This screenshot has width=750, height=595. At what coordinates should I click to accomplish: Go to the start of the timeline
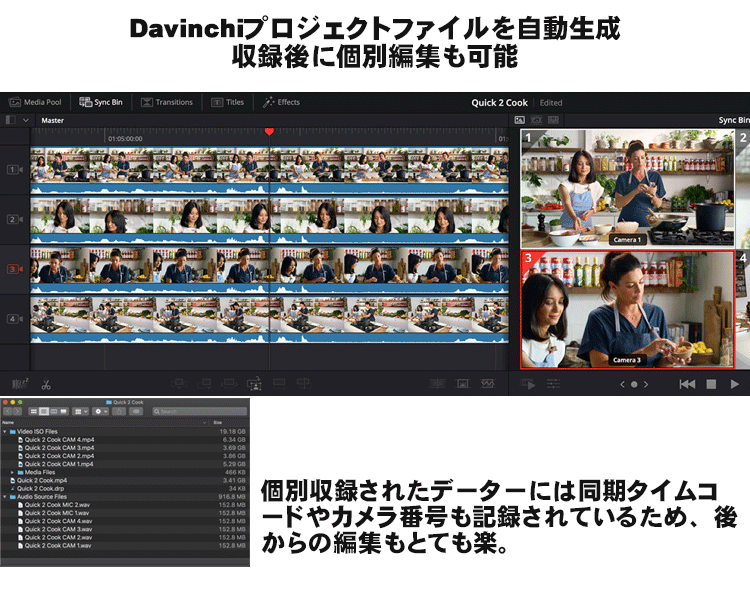687,384
